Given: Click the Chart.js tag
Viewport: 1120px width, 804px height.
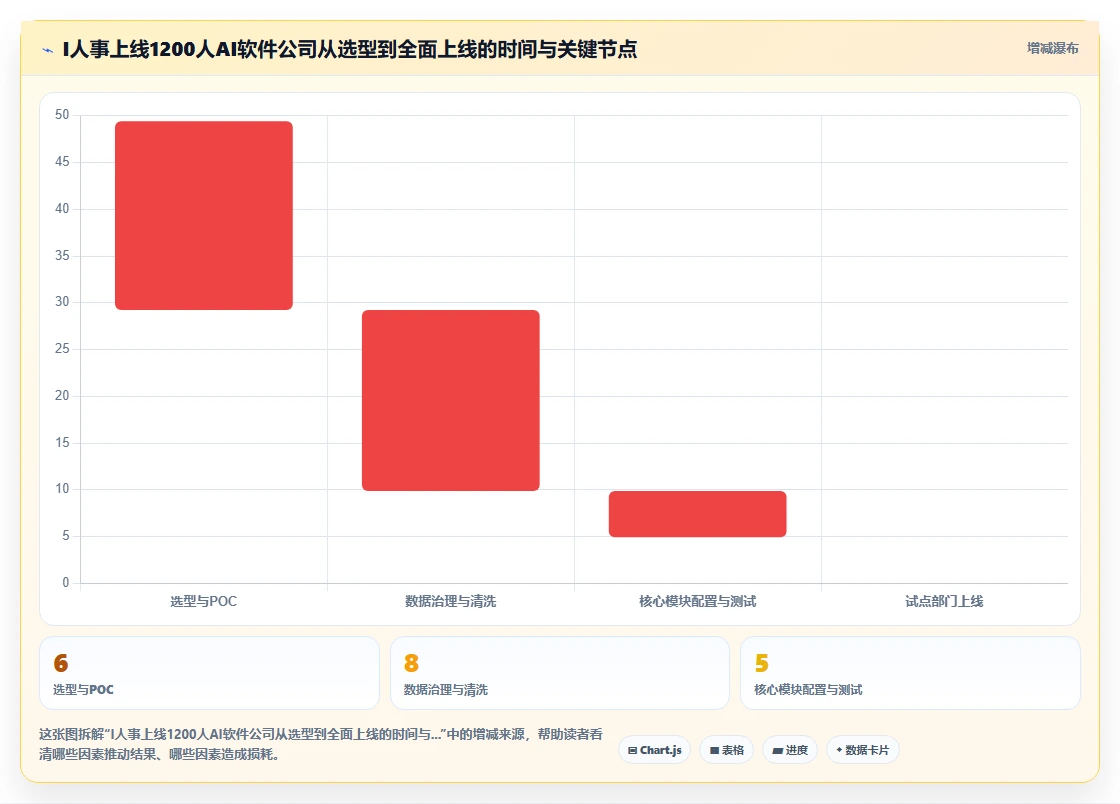Looking at the screenshot, I should tap(654, 750).
